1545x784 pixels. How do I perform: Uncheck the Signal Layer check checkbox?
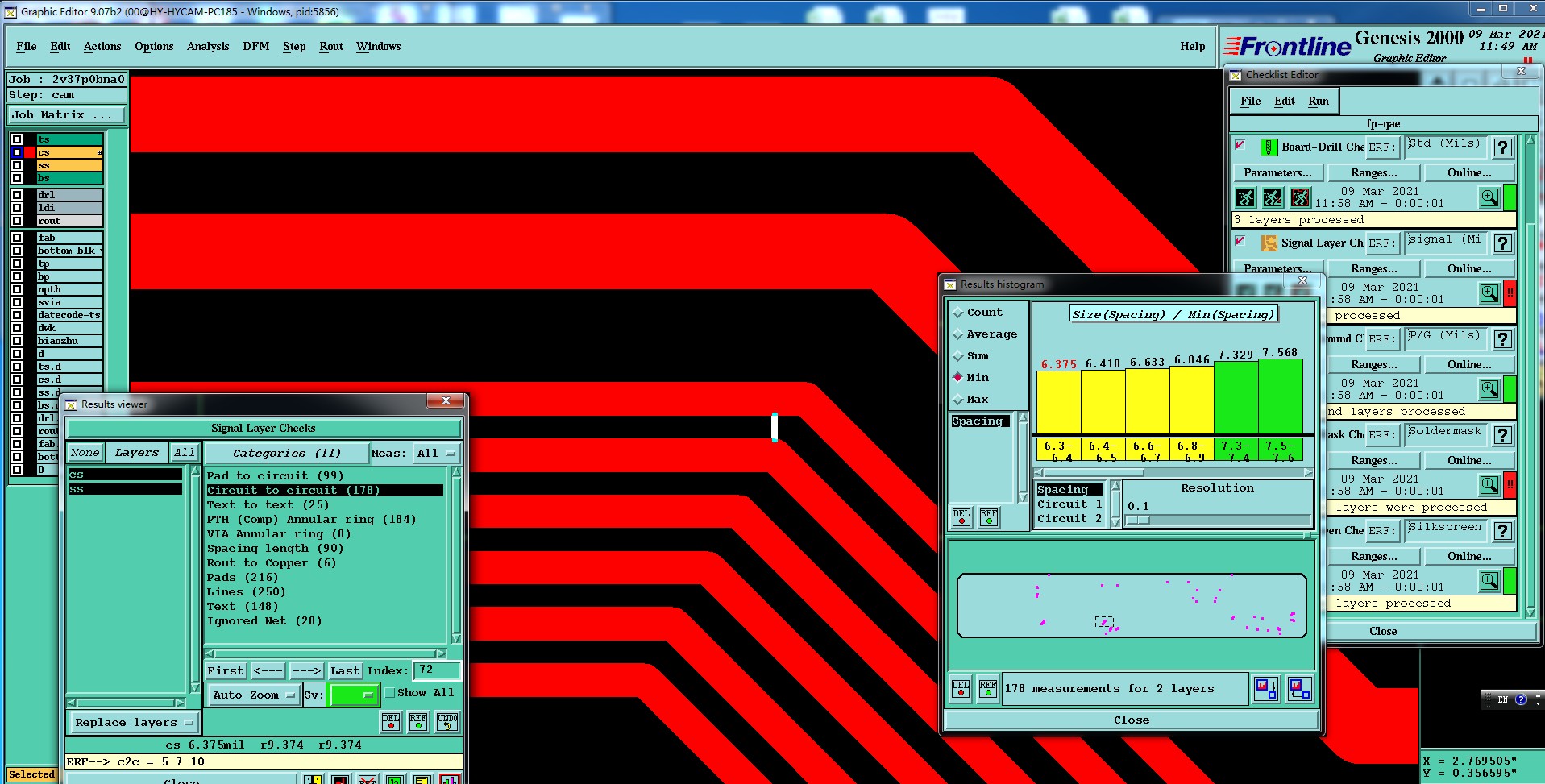1240,242
